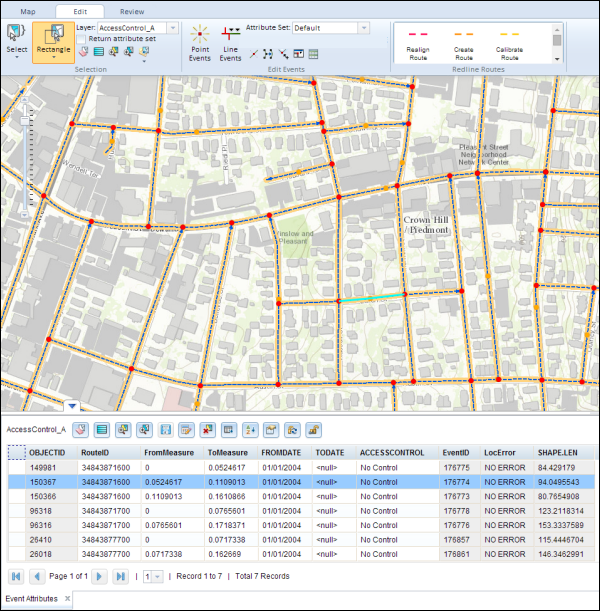Click the Line Events tool
This screenshot has height=611, width=600.
[x=230, y=45]
